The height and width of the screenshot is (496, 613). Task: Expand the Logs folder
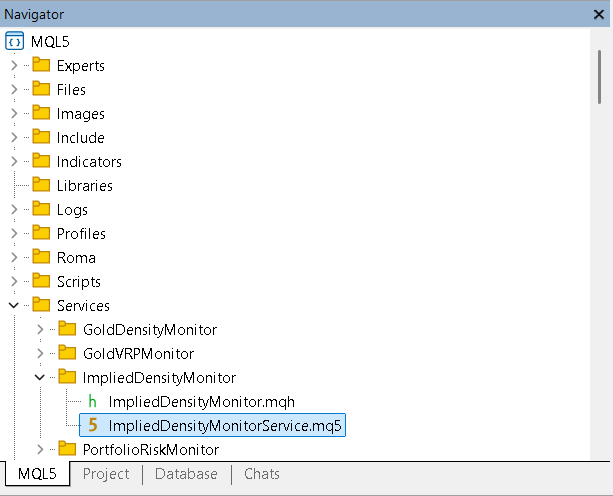tap(14, 210)
